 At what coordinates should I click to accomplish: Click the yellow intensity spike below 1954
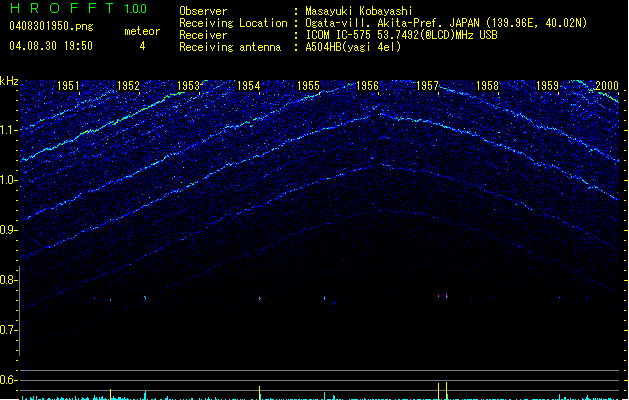260,393
